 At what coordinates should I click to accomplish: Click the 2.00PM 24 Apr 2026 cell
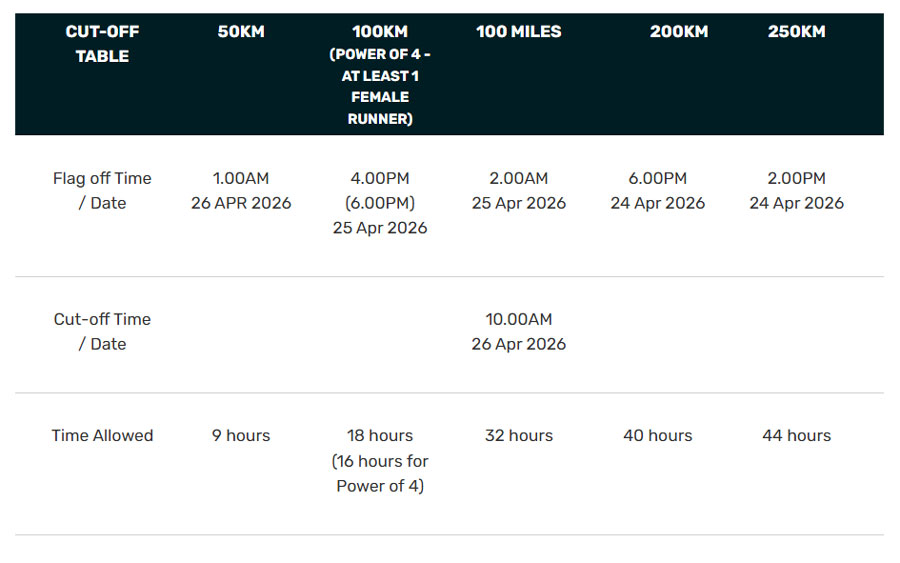[796, 191]
